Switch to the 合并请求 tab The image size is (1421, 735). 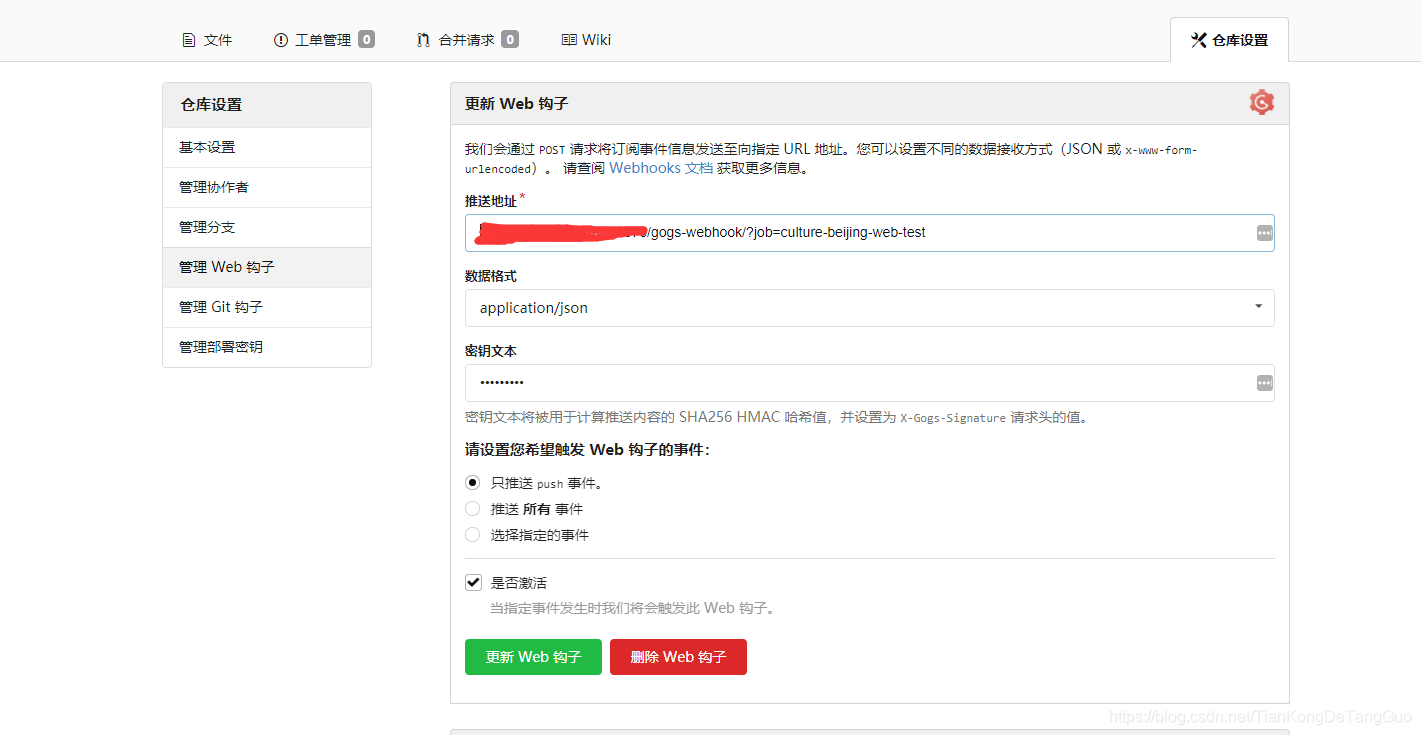(467, 40)
